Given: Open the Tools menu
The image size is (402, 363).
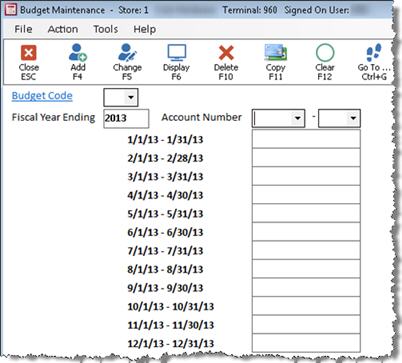Looking at the screenshot, I should click(x=105, y=29).
